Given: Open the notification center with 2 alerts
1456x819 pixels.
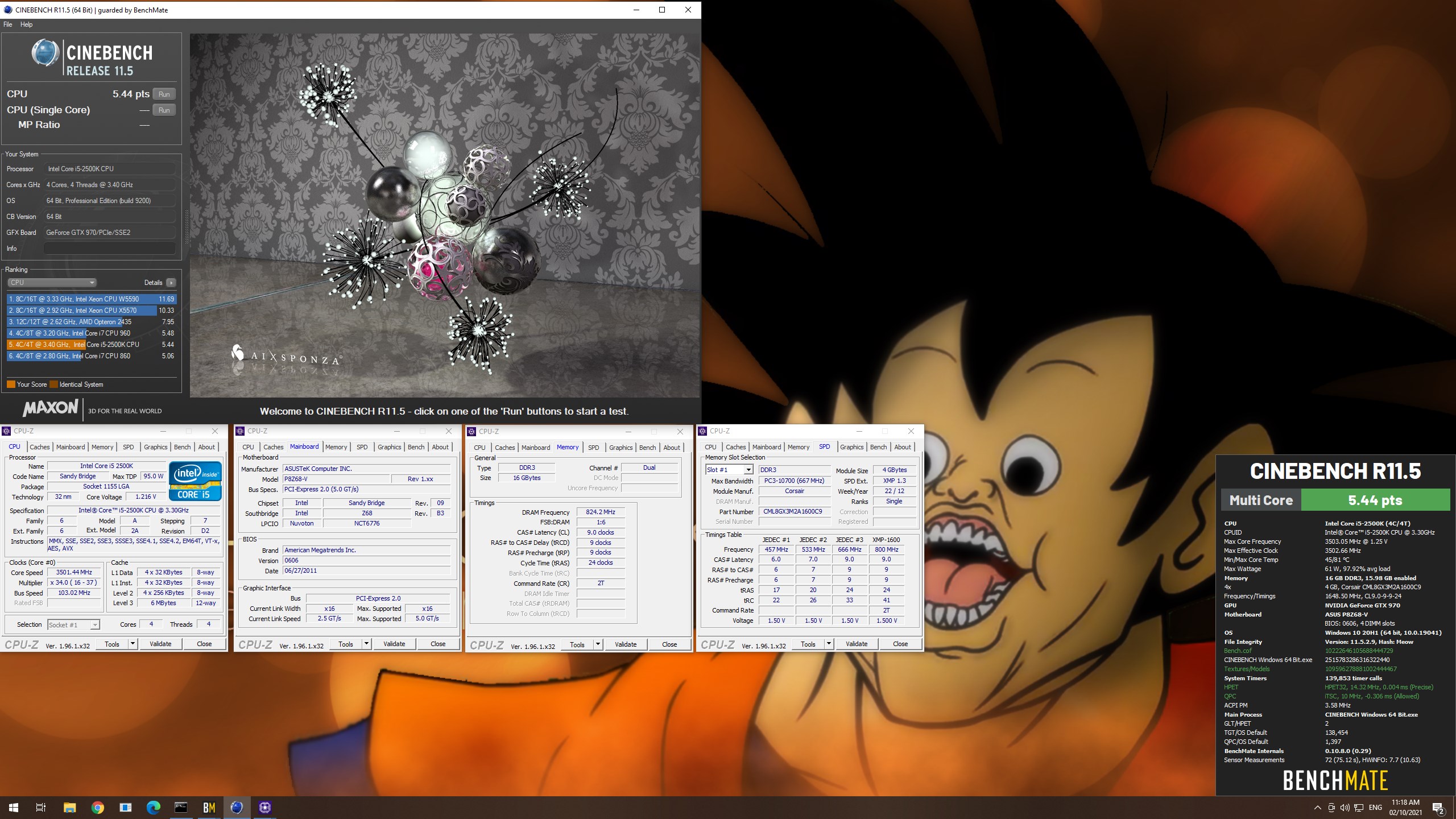Looking at the screenshot, I should [x=1438, y=808].
